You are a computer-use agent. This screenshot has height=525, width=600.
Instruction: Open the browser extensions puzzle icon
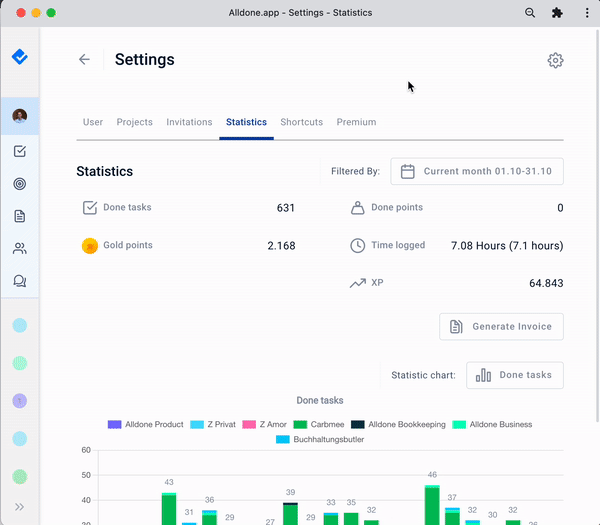point(557,13)
